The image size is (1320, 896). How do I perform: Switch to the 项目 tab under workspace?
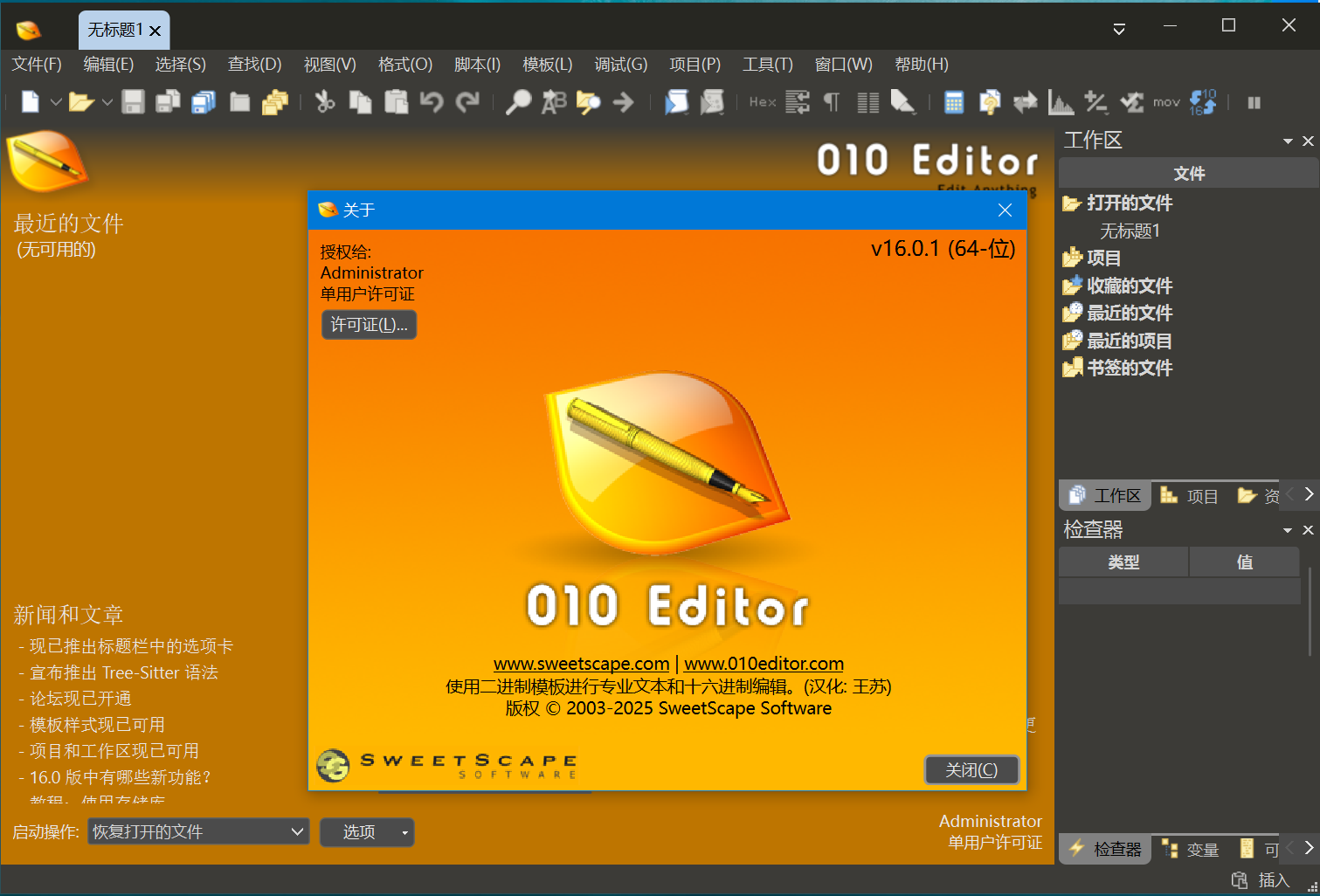[1189, 496]
